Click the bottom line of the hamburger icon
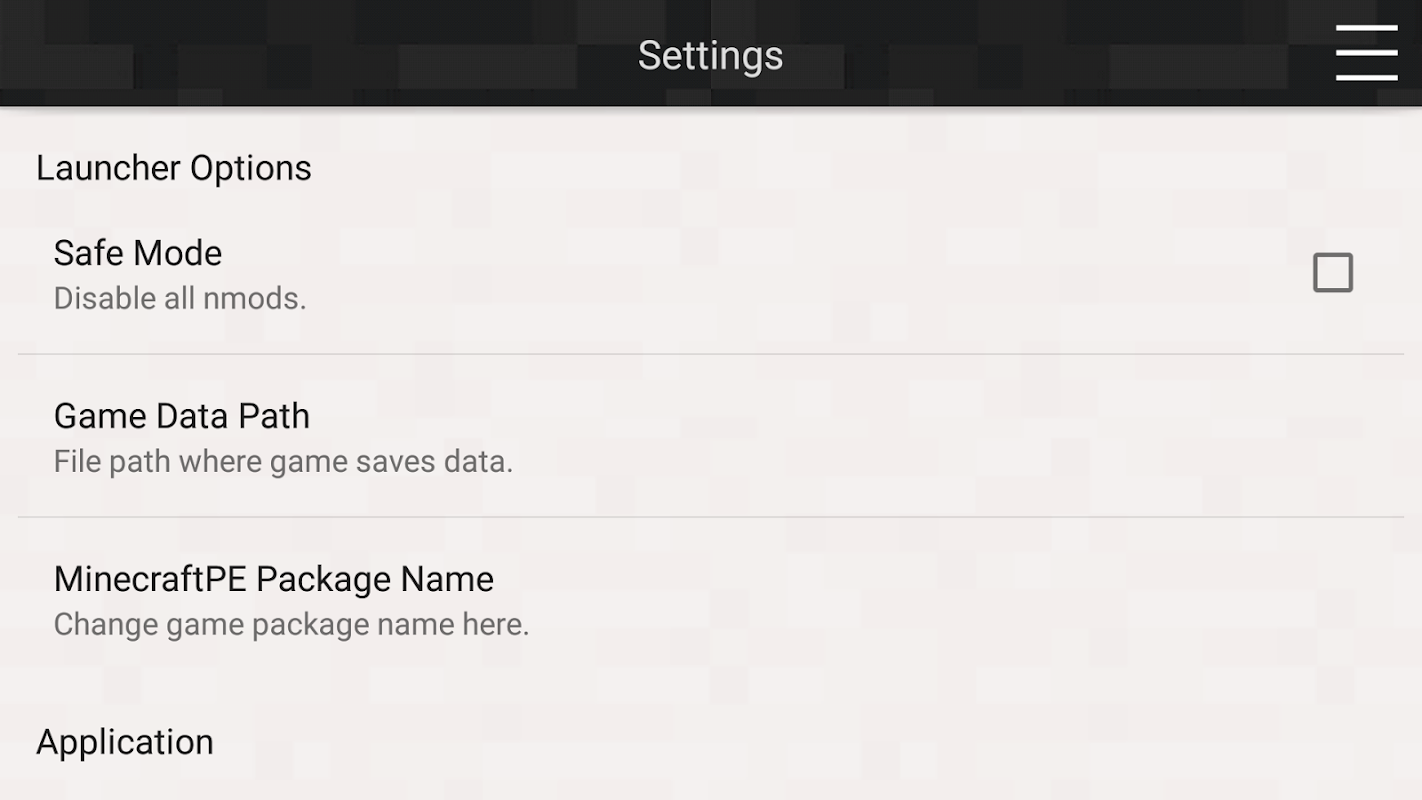 (1366, 77)
